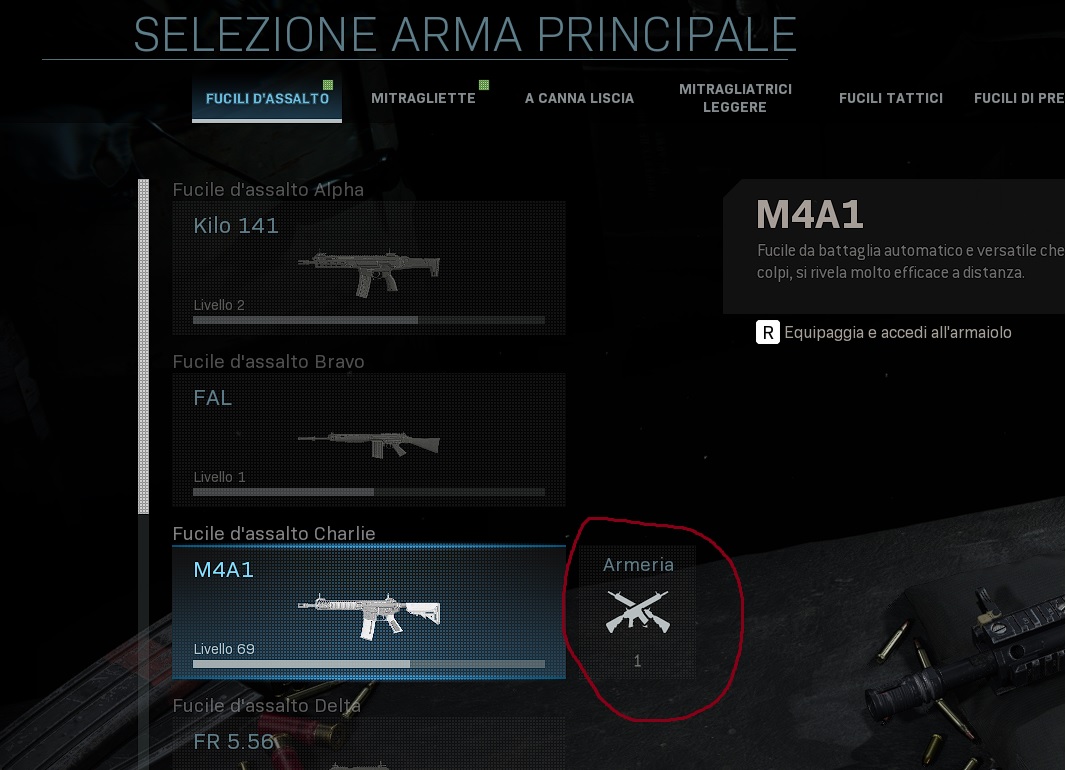Click the R key prompt icon

[768, 332]
